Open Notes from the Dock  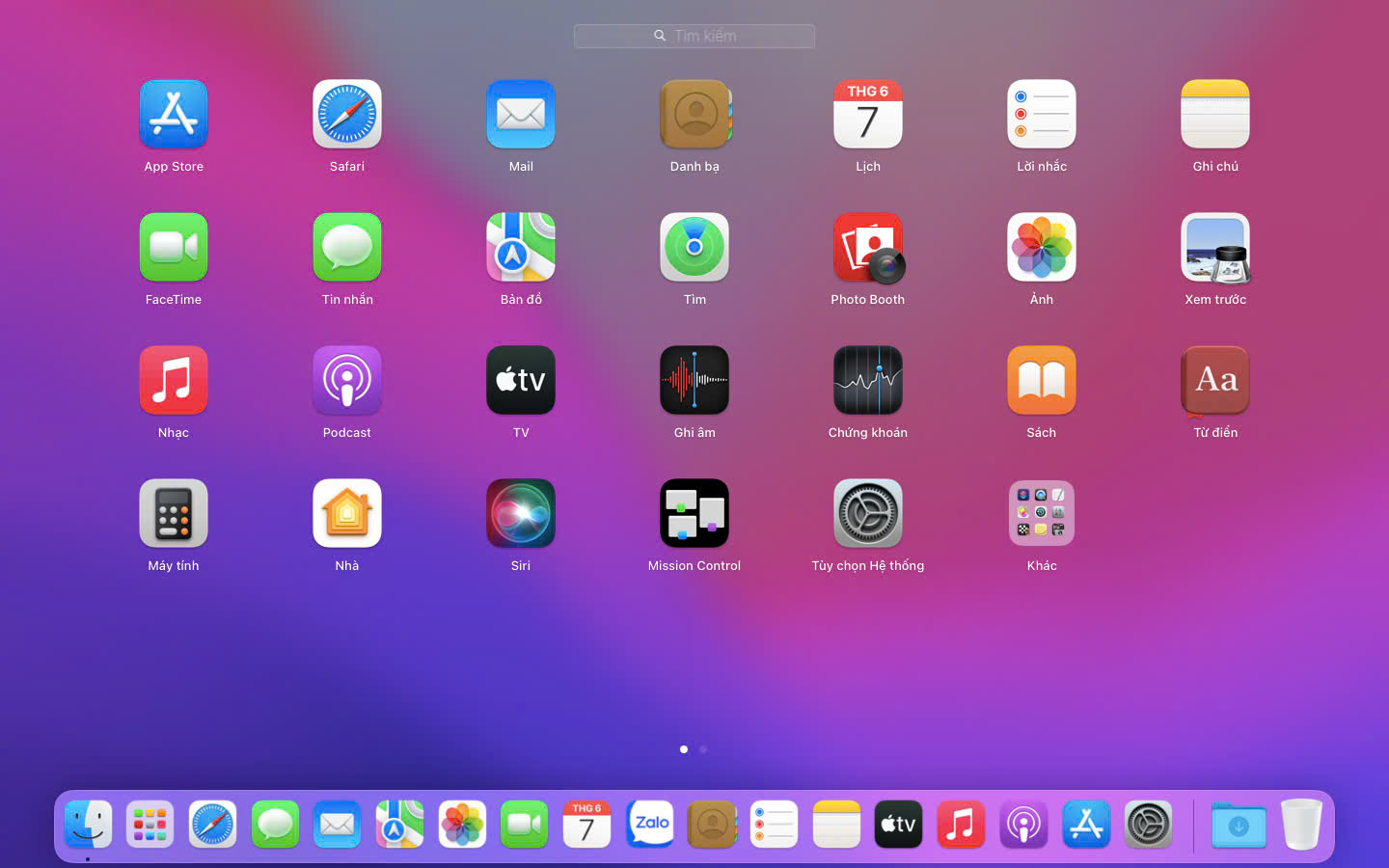(x=836, y=825)
